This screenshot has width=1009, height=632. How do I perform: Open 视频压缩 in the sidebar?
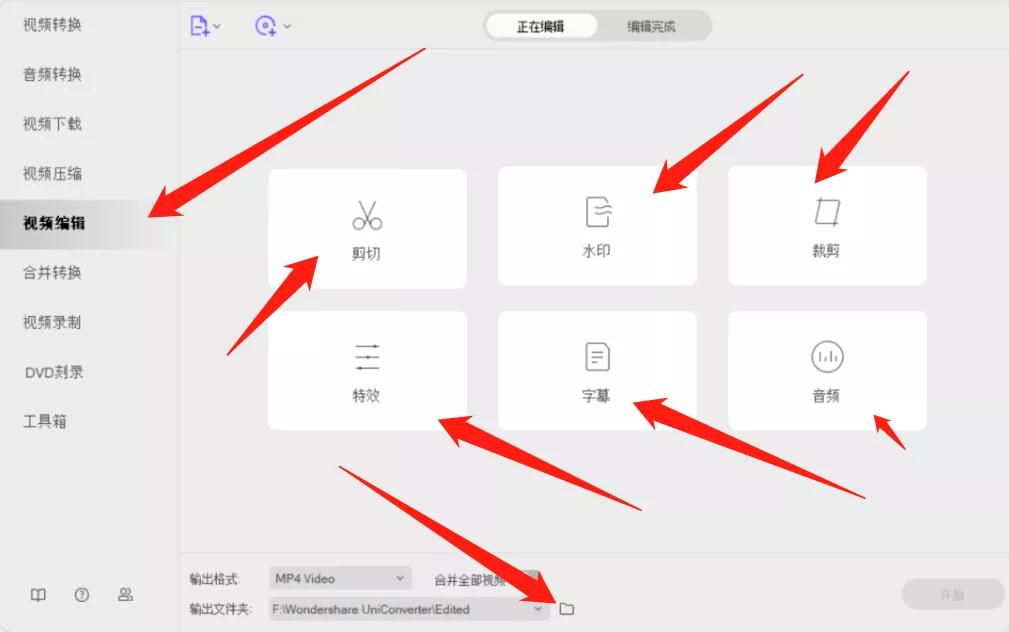point(52,174)
